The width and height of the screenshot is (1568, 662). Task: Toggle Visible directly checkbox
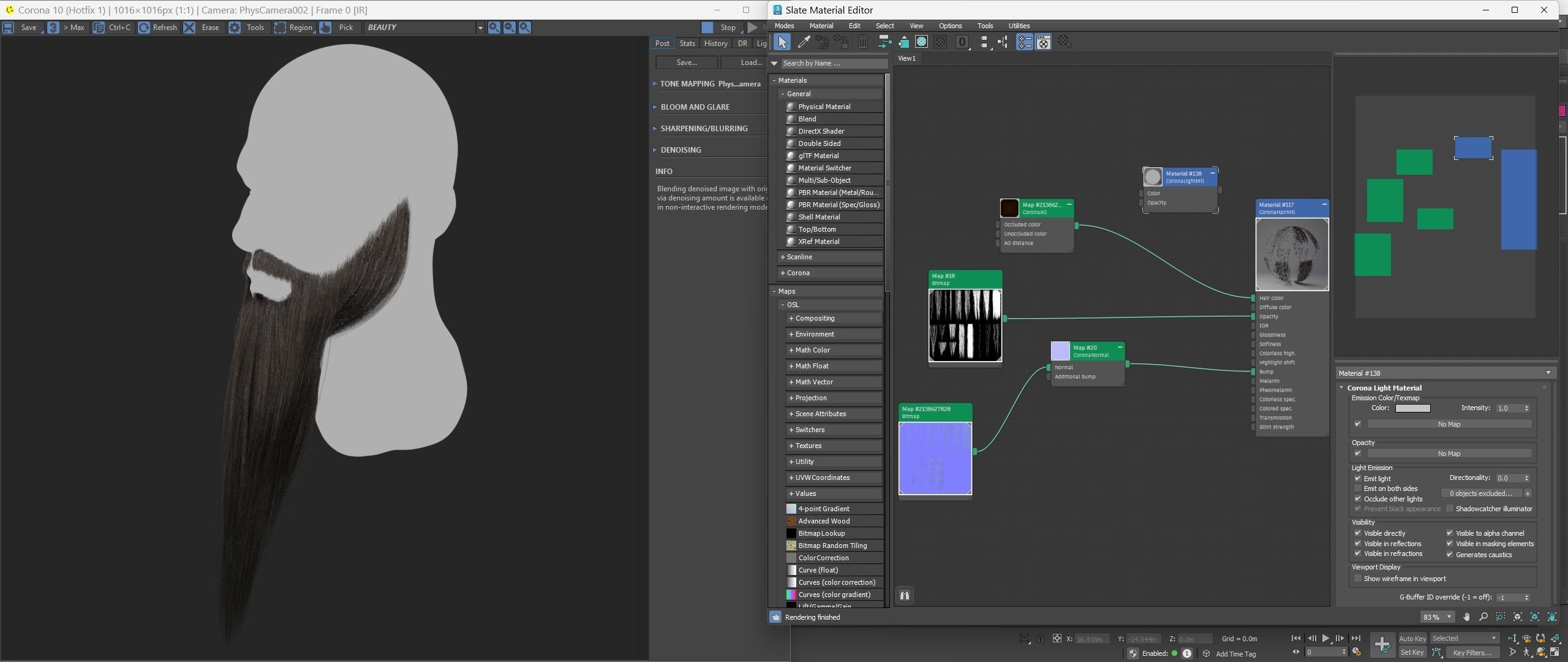pos(1358,533)
